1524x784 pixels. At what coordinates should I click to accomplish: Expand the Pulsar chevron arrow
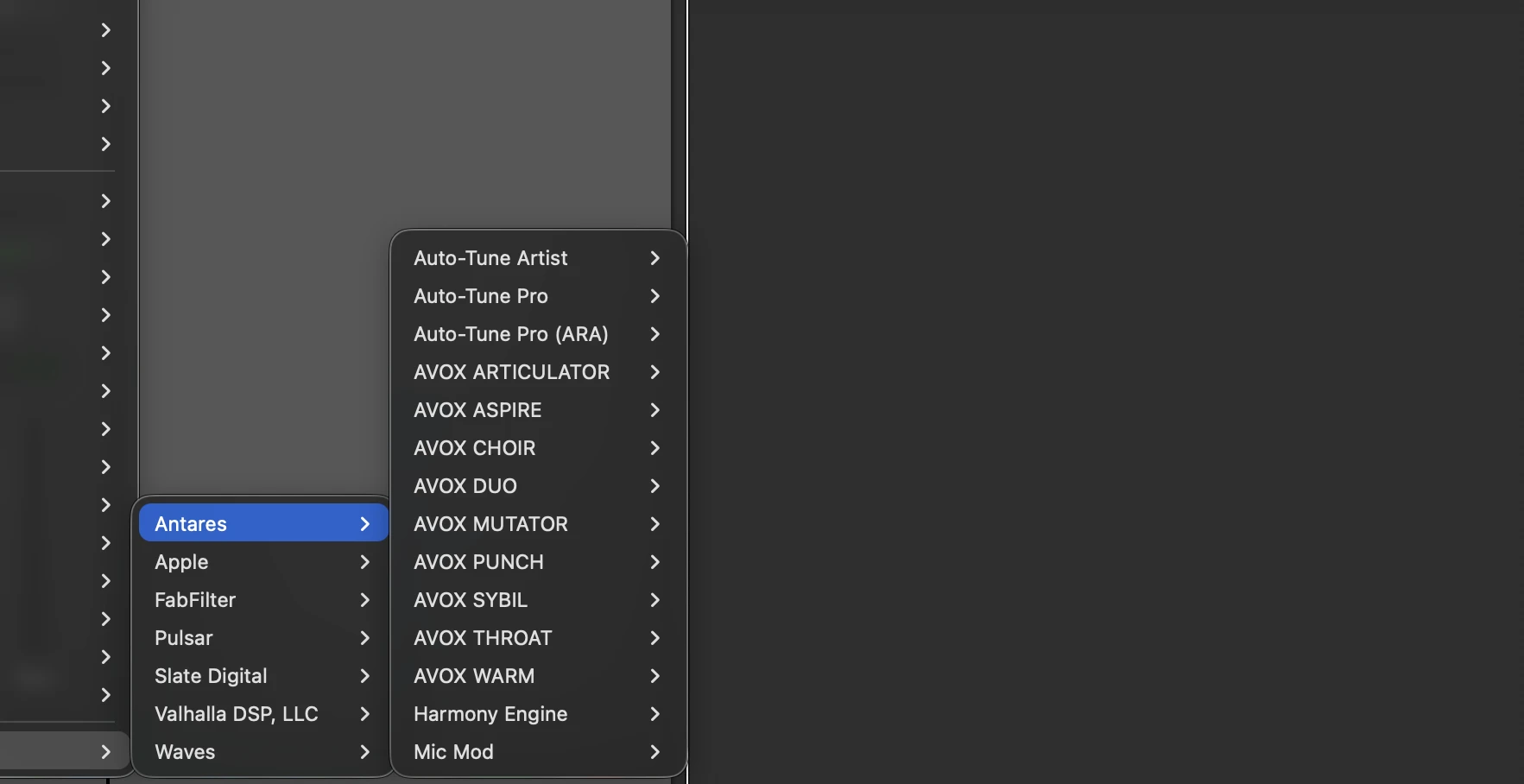click(364, 638)
